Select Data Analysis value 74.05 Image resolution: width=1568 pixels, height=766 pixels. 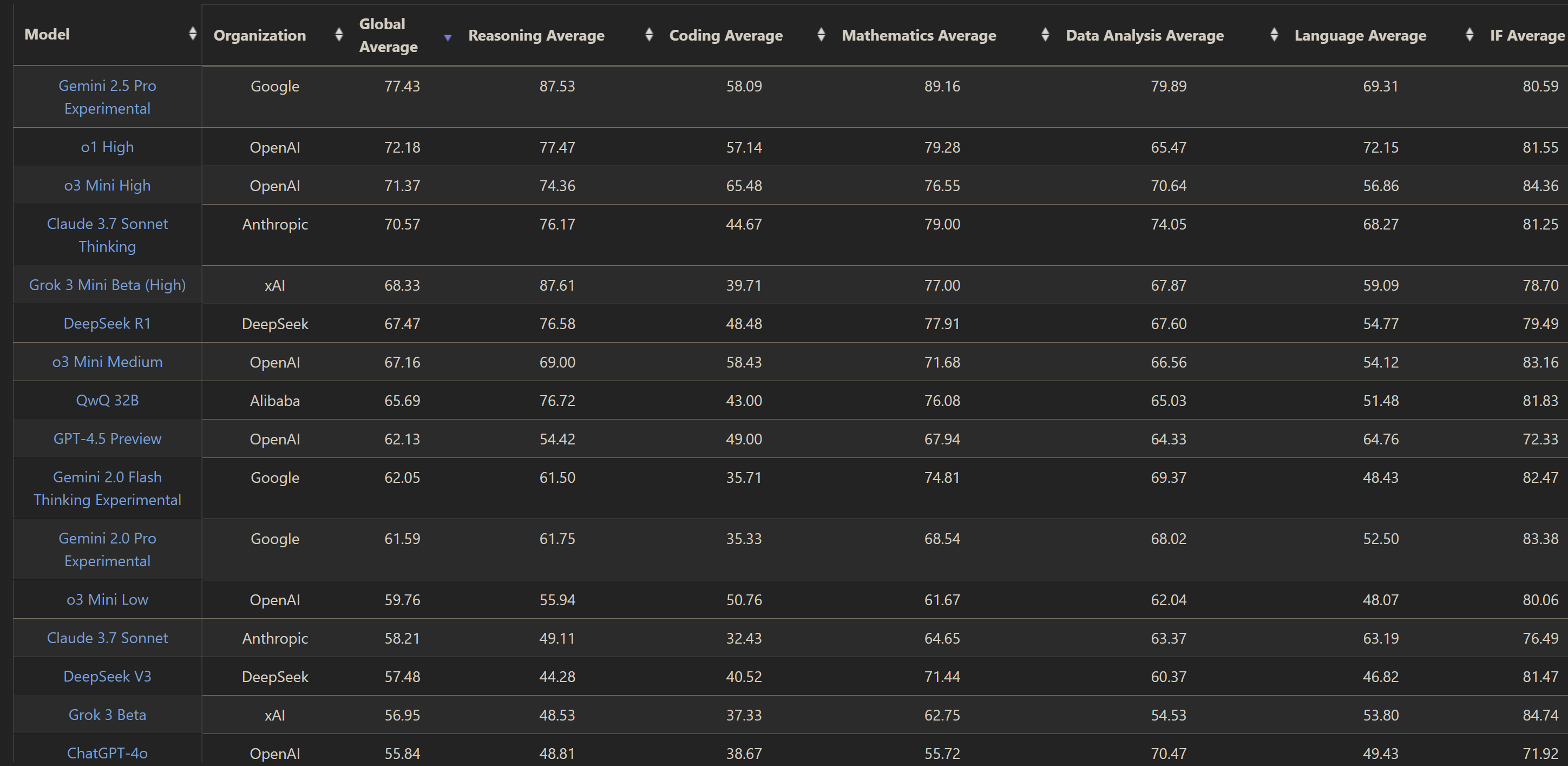(1169, 224)
